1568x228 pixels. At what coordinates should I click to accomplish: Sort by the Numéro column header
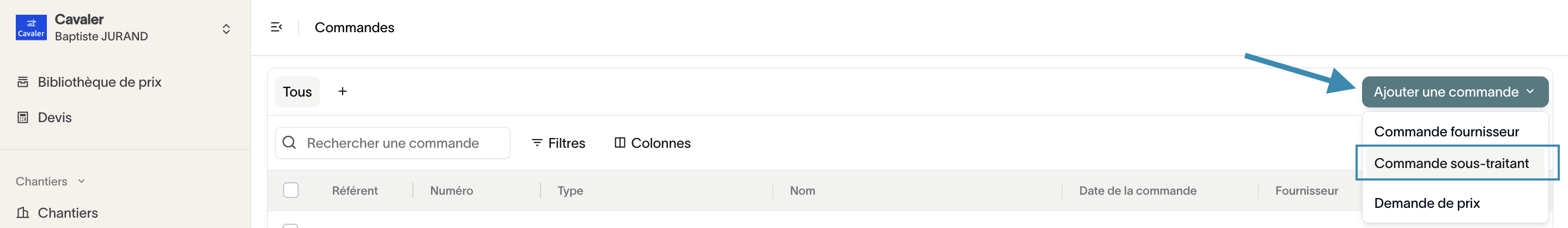click(452, 191)
